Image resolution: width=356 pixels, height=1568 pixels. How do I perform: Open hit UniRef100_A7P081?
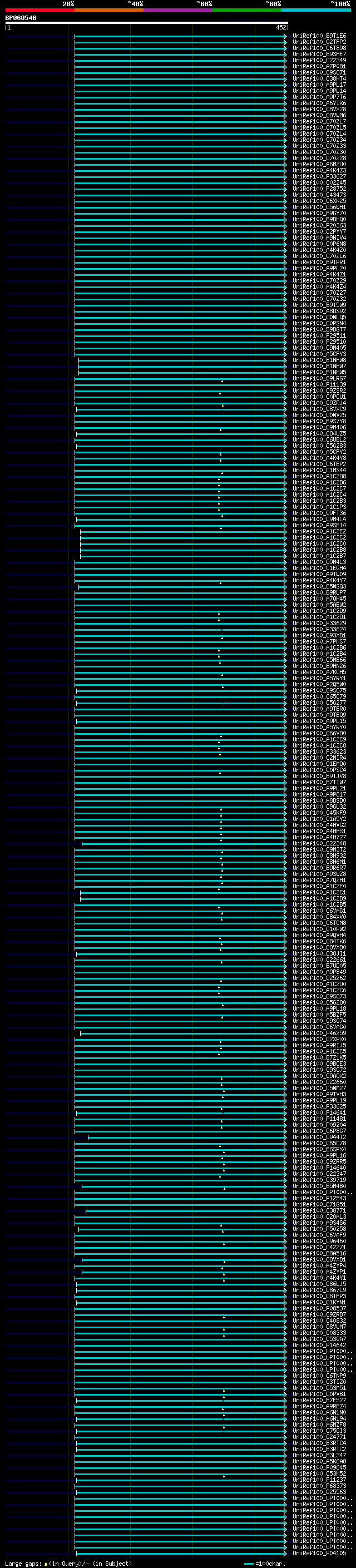[319, 66]
